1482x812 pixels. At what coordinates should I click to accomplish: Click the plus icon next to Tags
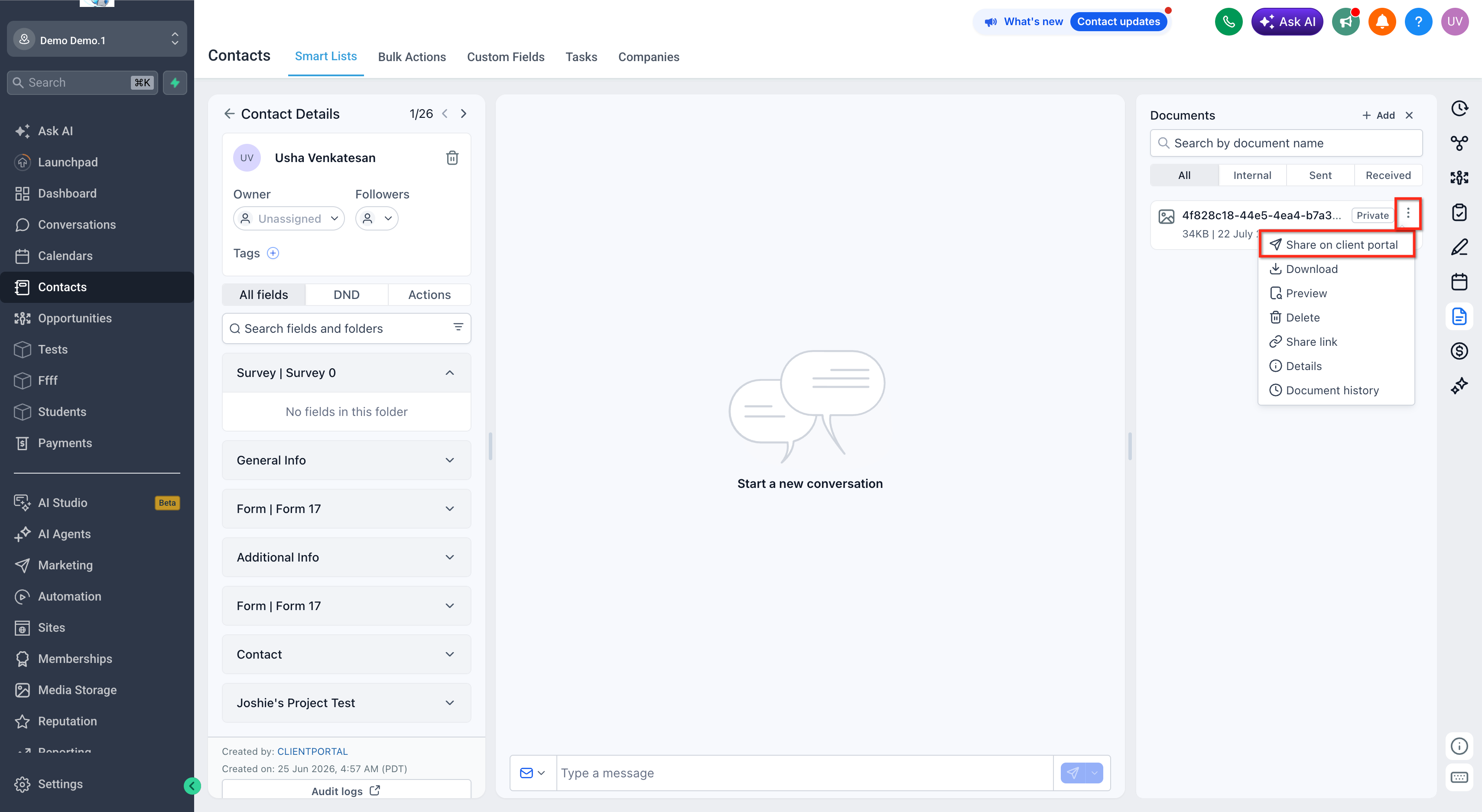point(273,253)
